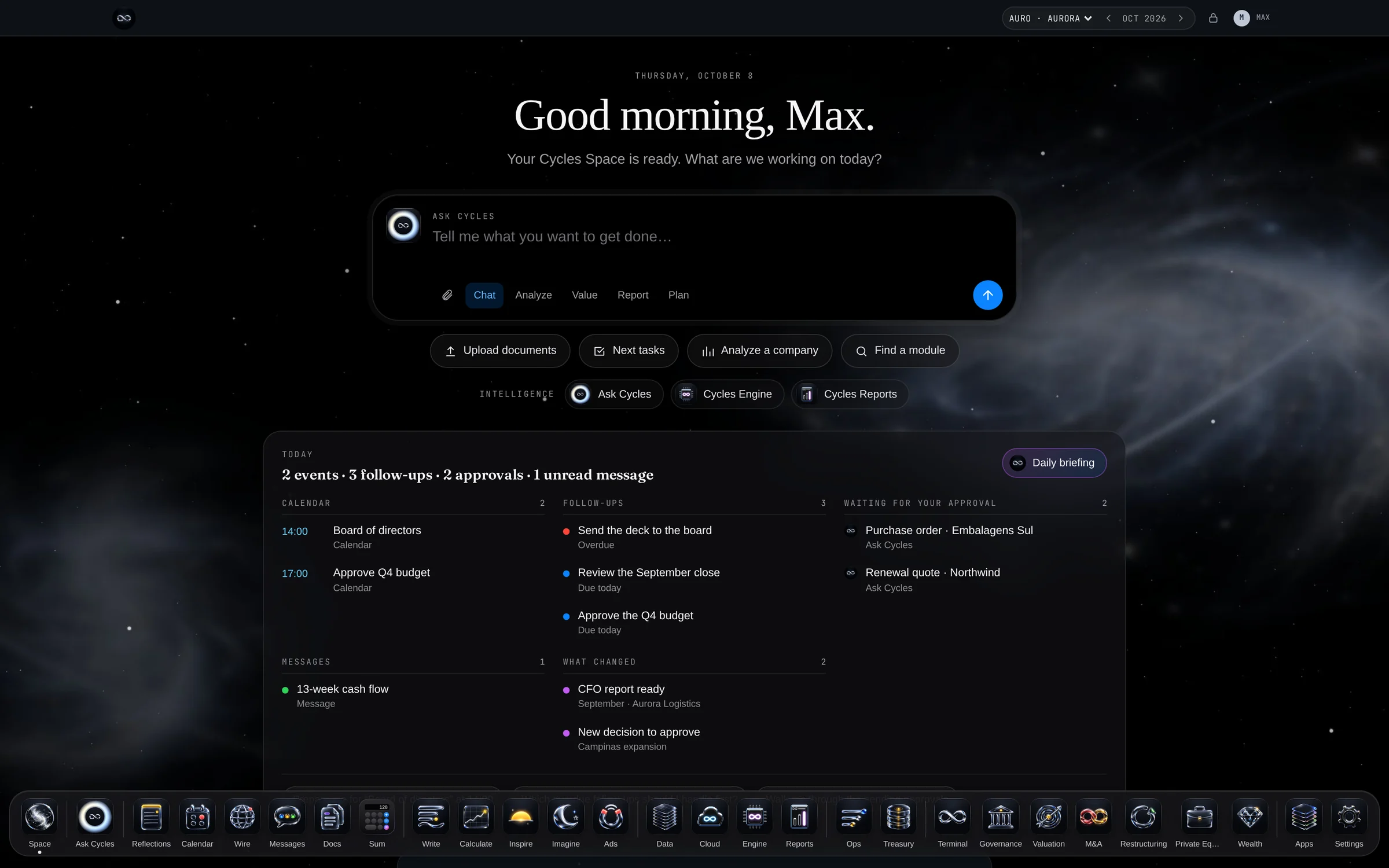Click the paperclip attach icon
Screen dimensions: 1389x868
(447, 295)
